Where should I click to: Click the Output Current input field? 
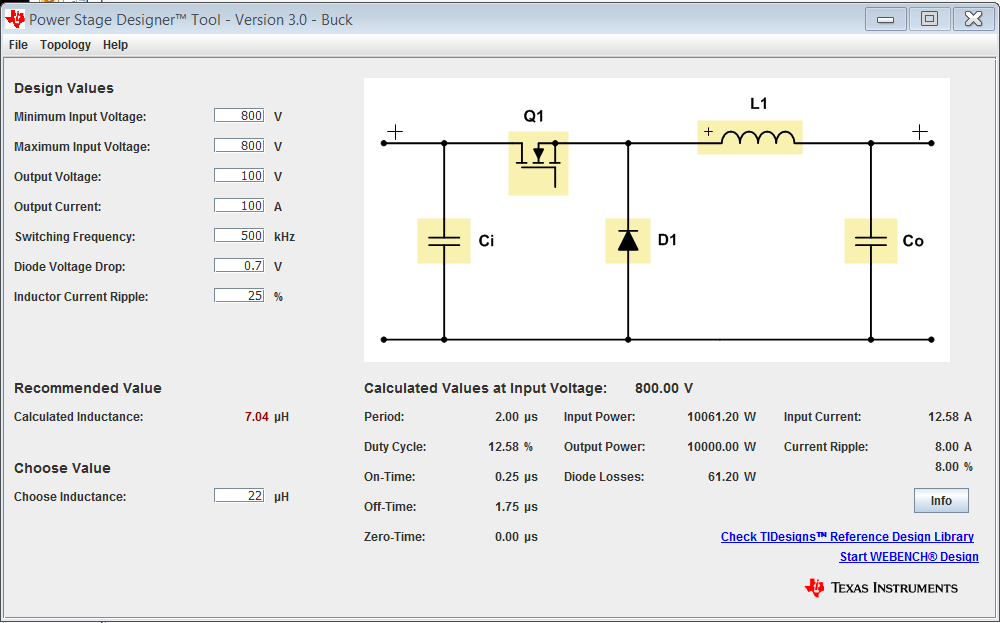tap(239, 205)
